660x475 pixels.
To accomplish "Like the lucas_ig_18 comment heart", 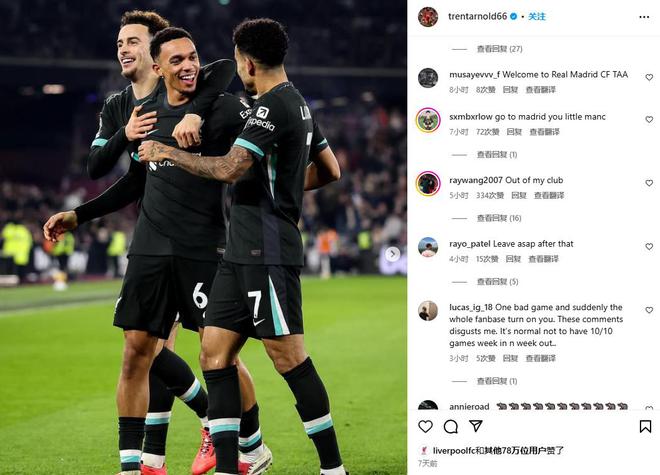I will (649, 310).
